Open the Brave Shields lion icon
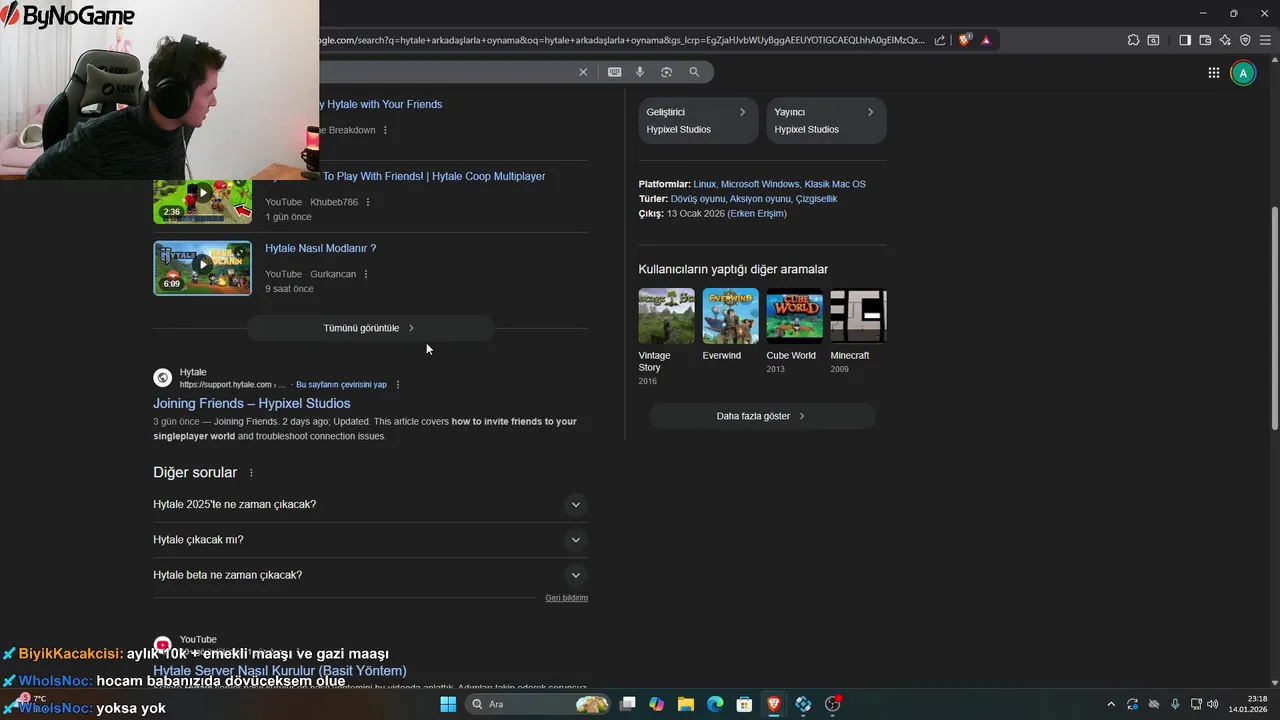 (965, 40)
